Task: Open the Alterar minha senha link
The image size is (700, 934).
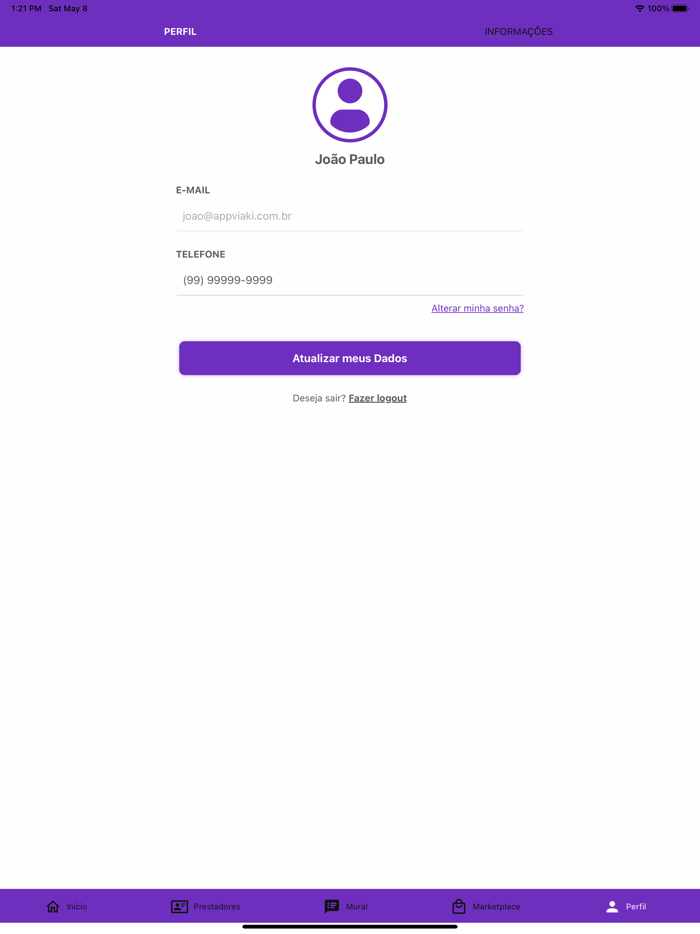Action: click(x=477, y=308)
